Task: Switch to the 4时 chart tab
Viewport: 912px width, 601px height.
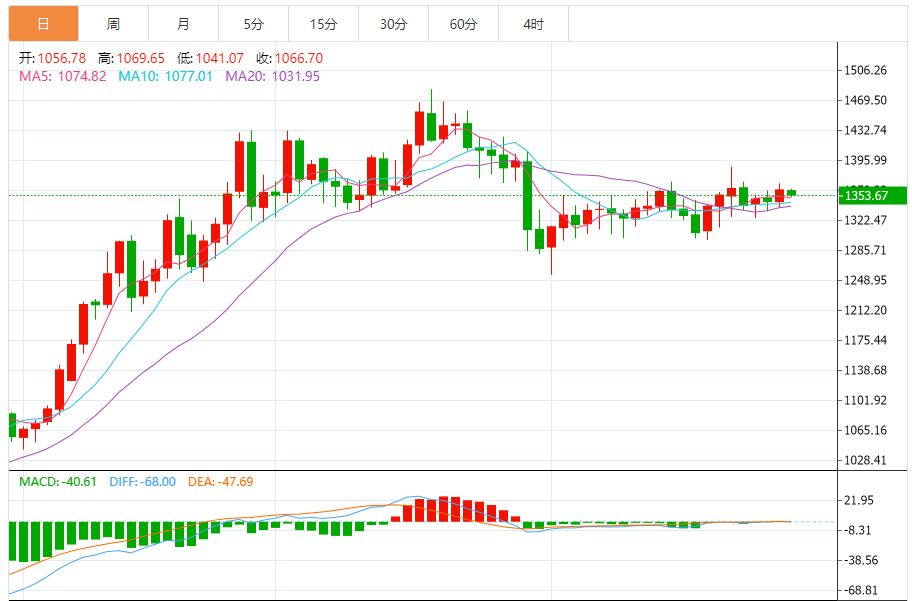Action: click(533, 23)
